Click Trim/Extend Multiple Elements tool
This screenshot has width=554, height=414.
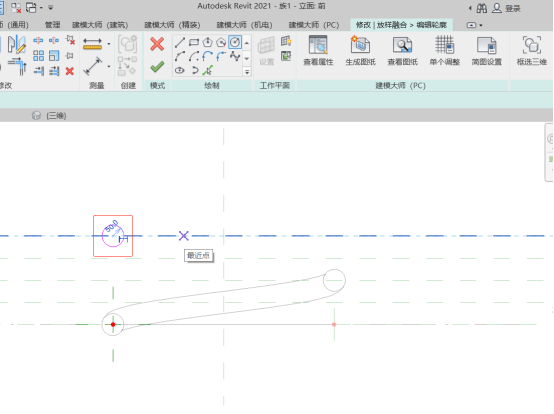pos(54,71)
